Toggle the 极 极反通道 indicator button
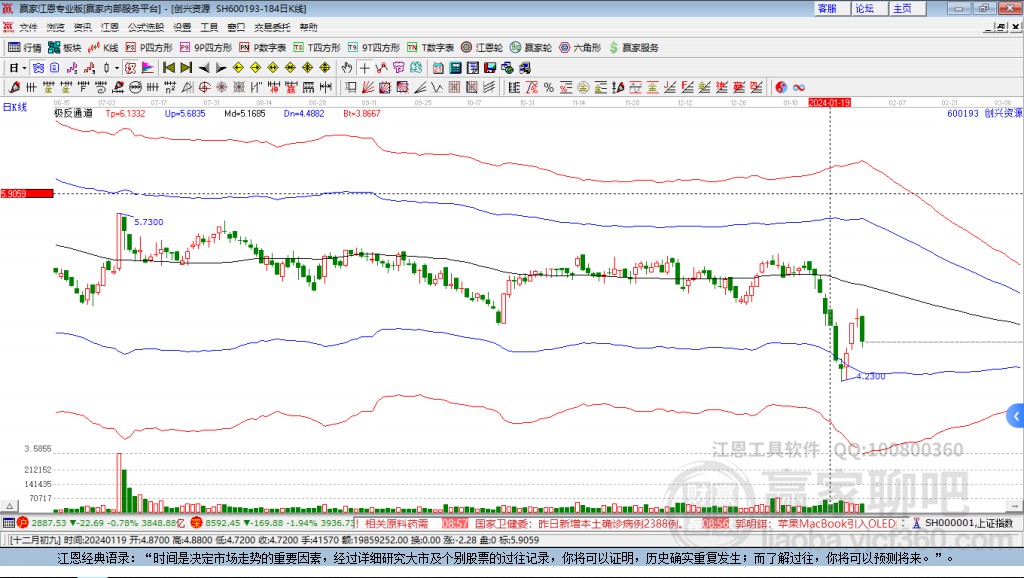Image resolution: width=1024 pixels, height=578 pixels. pos(130,68)
